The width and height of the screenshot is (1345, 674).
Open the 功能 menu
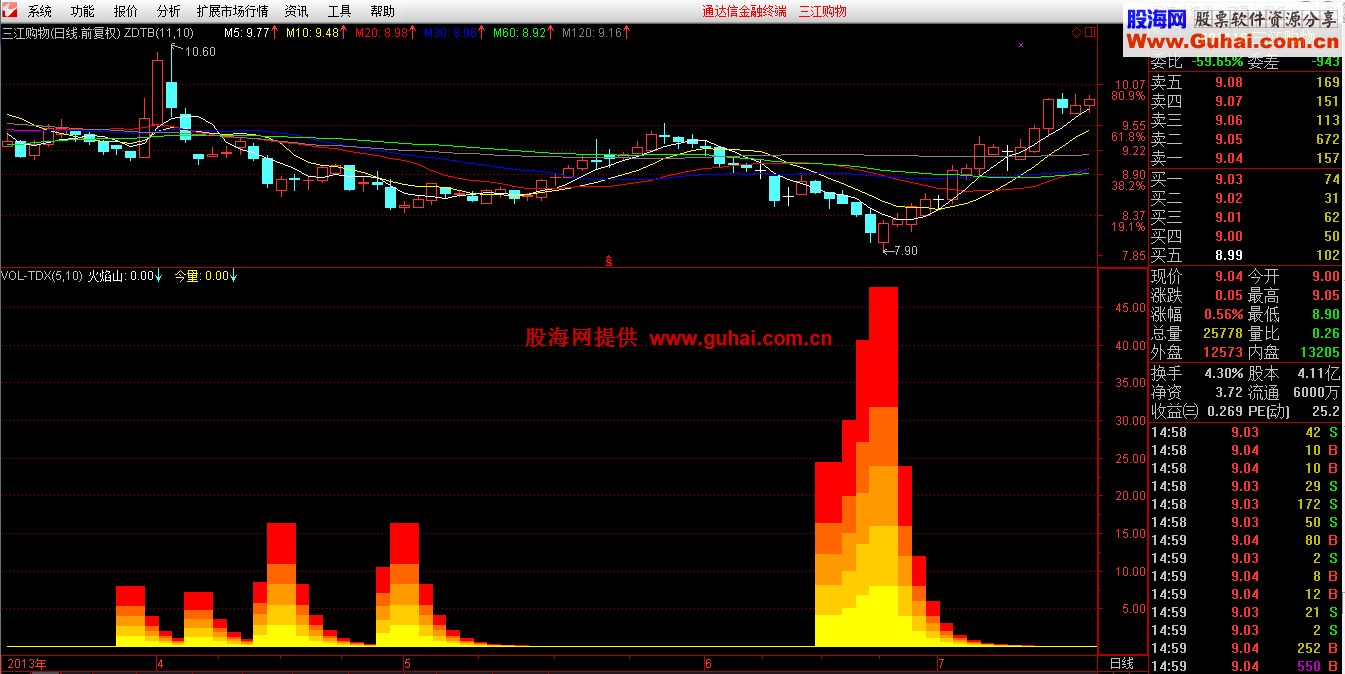tap(83, 11)
